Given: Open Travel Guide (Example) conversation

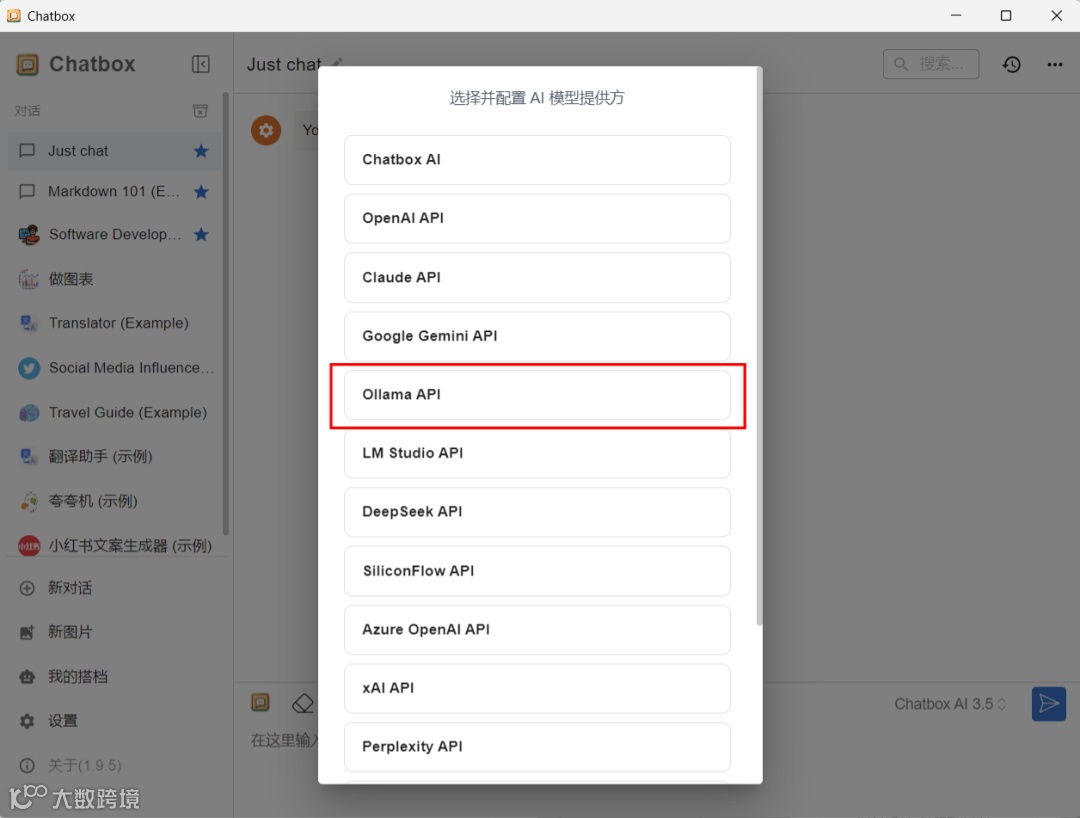Looking at the screenshot, I should point(114,412).
